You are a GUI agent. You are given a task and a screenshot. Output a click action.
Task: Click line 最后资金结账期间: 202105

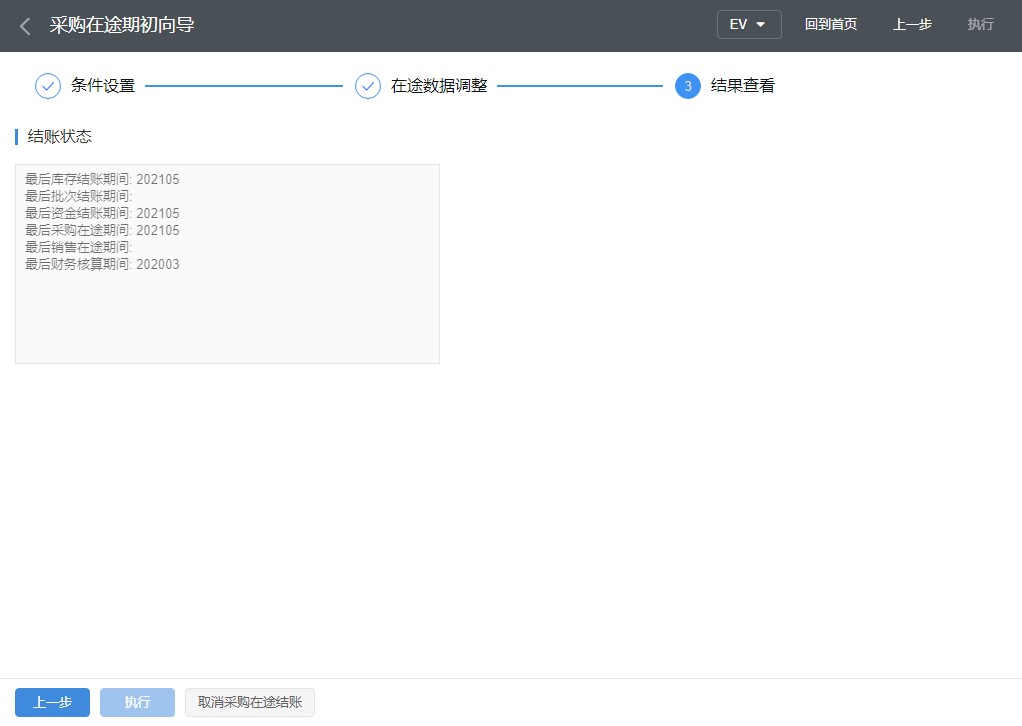coord(102,213)
